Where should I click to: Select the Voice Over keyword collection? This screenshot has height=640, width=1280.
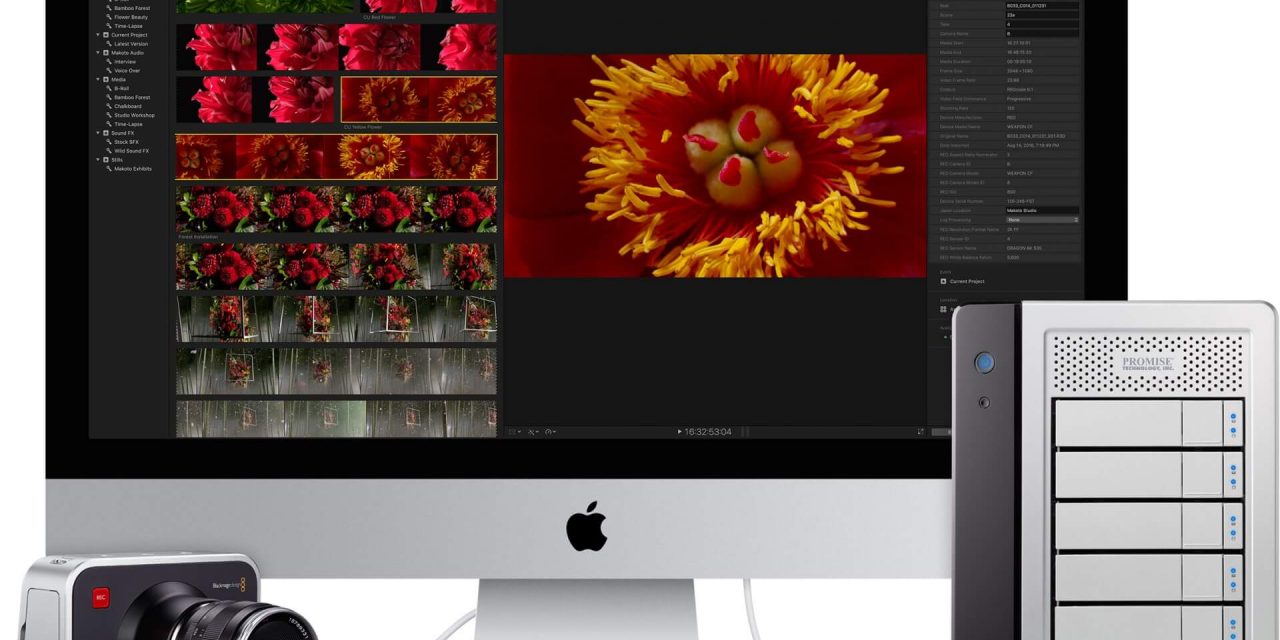coord(126,71)
